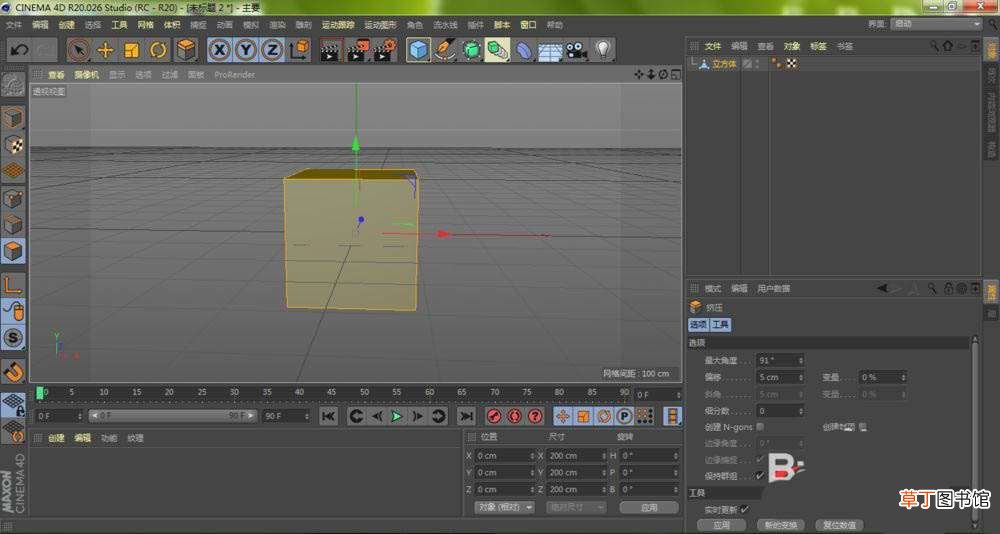Activate the Move tool cross icon
The height and width of the screenshot is (534, 1000).
point(106,50)
